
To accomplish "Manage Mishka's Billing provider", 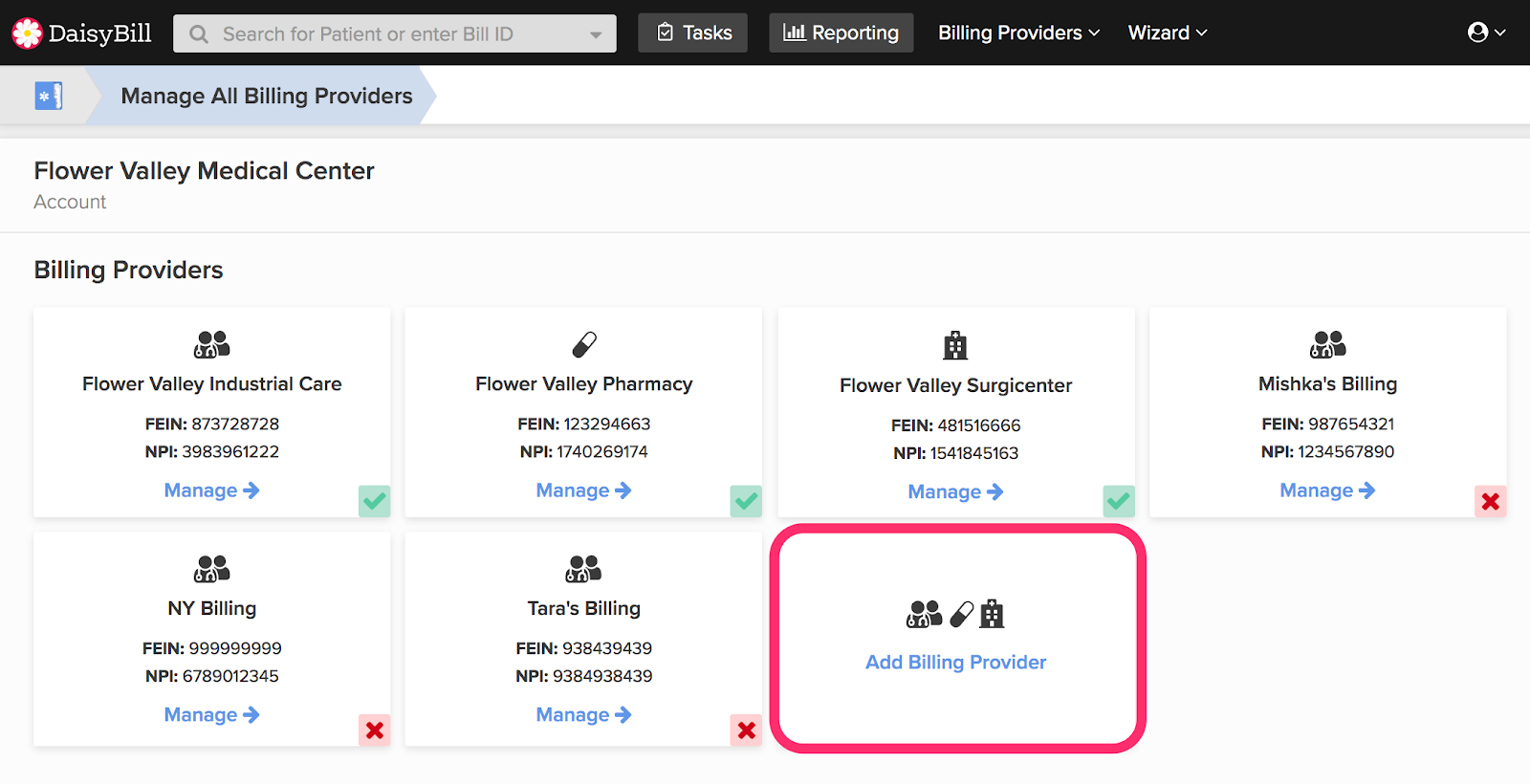I will tap(1327, 490).
